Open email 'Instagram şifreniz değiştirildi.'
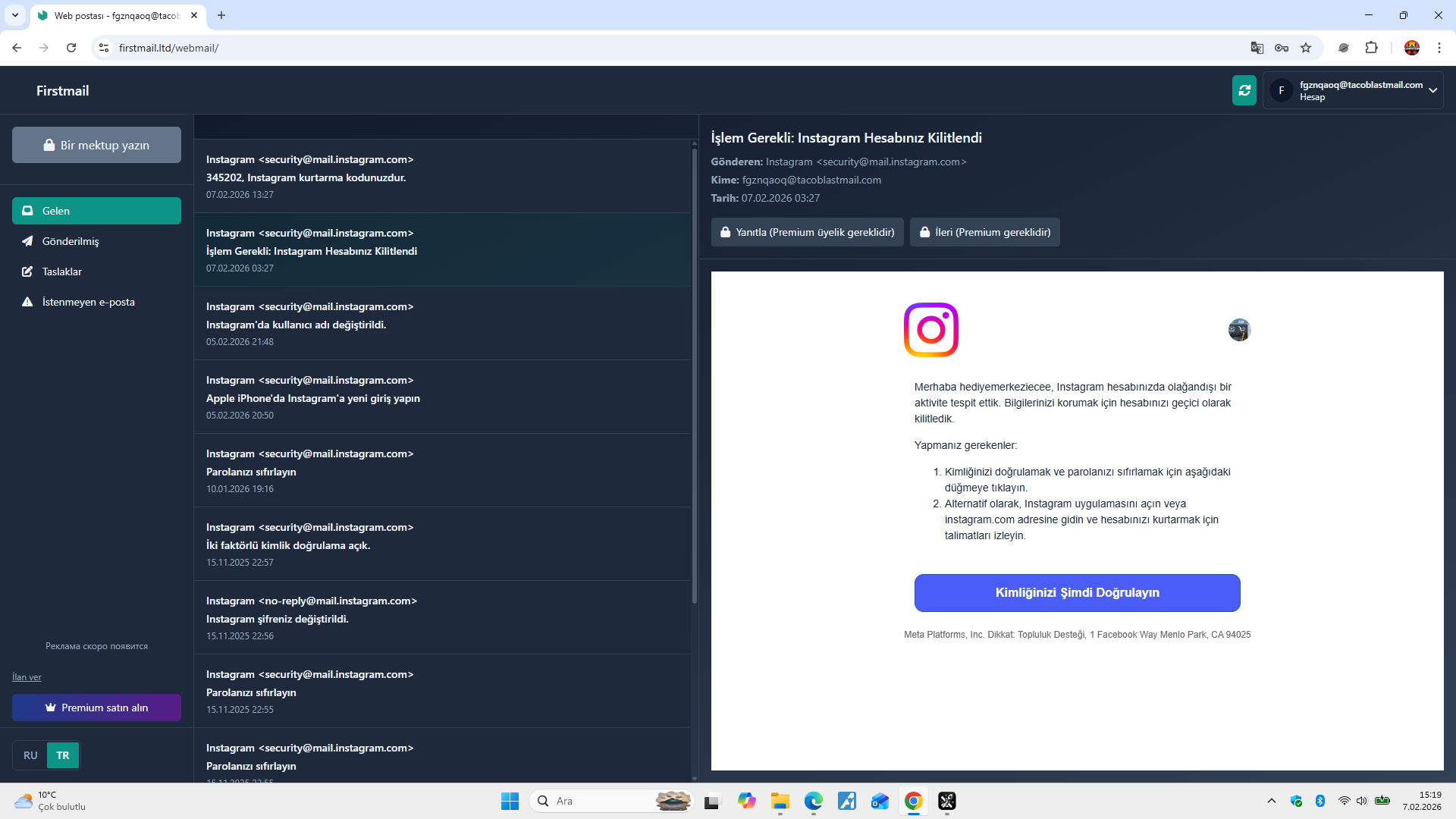This screenshot has width=1456, height=819. [443, 618]
